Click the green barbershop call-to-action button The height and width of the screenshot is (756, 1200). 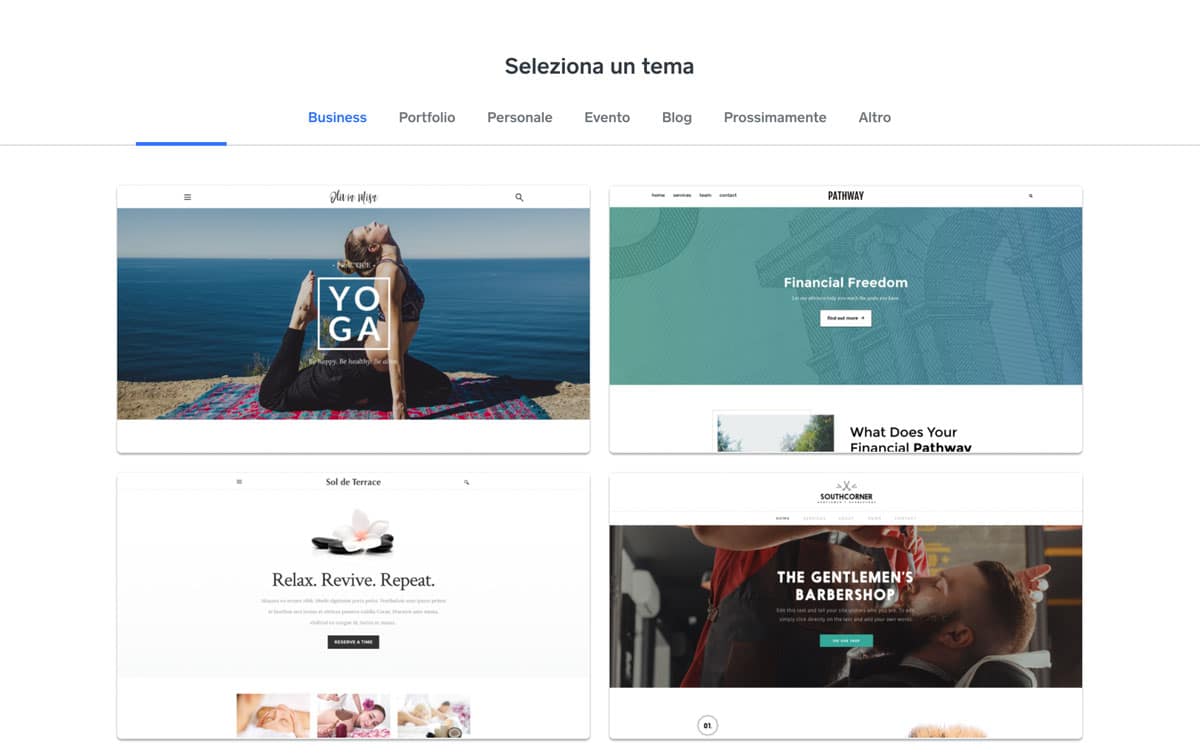click(x=846, y=640)
